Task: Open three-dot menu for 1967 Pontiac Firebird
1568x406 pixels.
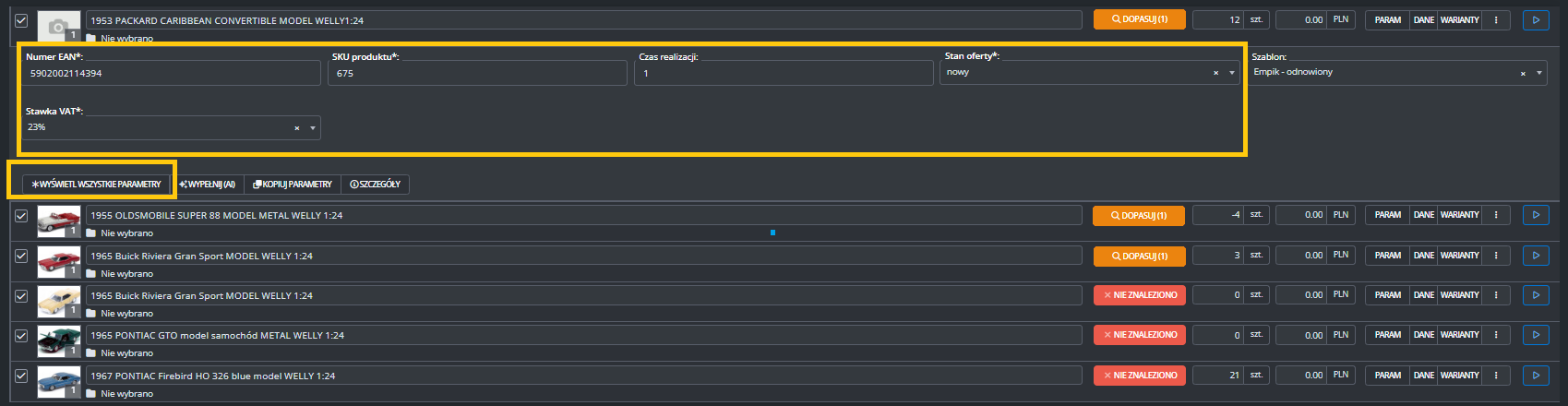Action: [x=1496, y=376]
